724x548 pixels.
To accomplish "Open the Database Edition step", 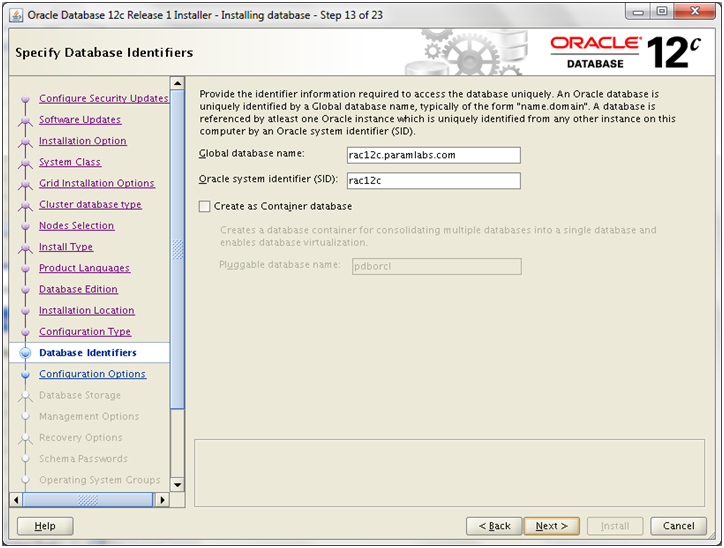I will (x=78, y=289).
